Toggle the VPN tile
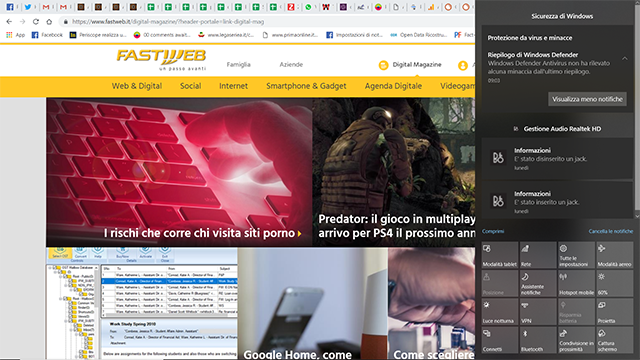 538,312
